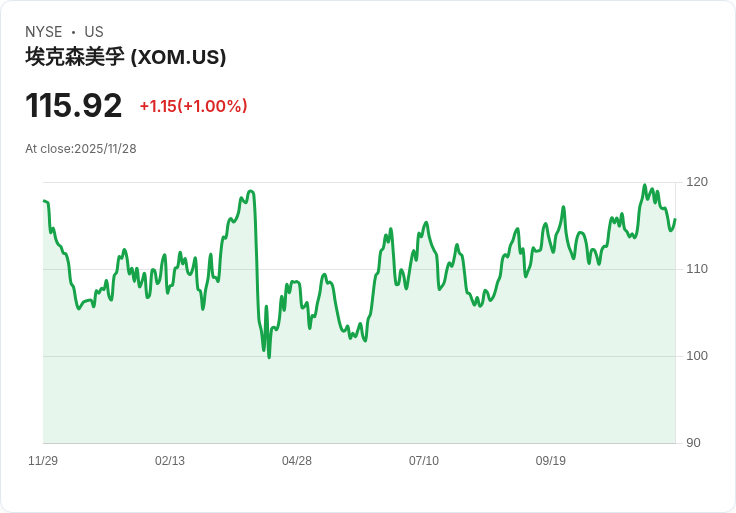Click the stock title 埃克森美孚 (XOM.US)
The width and height of the screenshot is (736, 513).
tap(125, 57)
